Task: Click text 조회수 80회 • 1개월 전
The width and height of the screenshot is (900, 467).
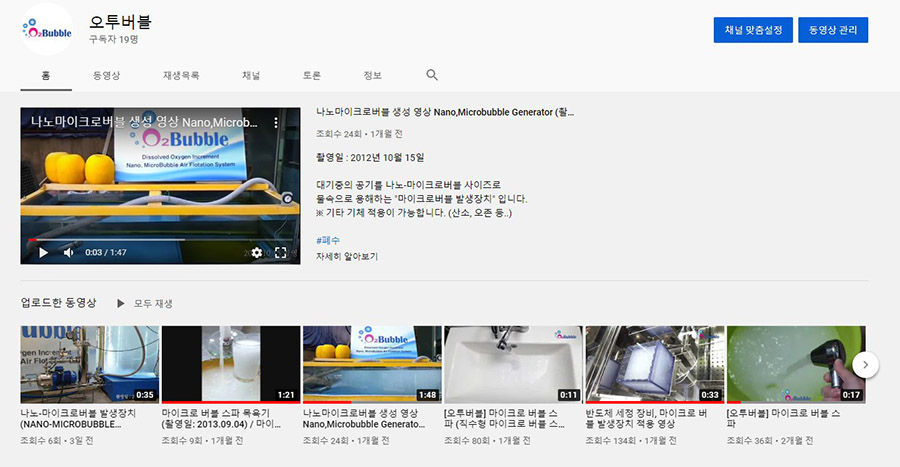Action: point(487,441)
